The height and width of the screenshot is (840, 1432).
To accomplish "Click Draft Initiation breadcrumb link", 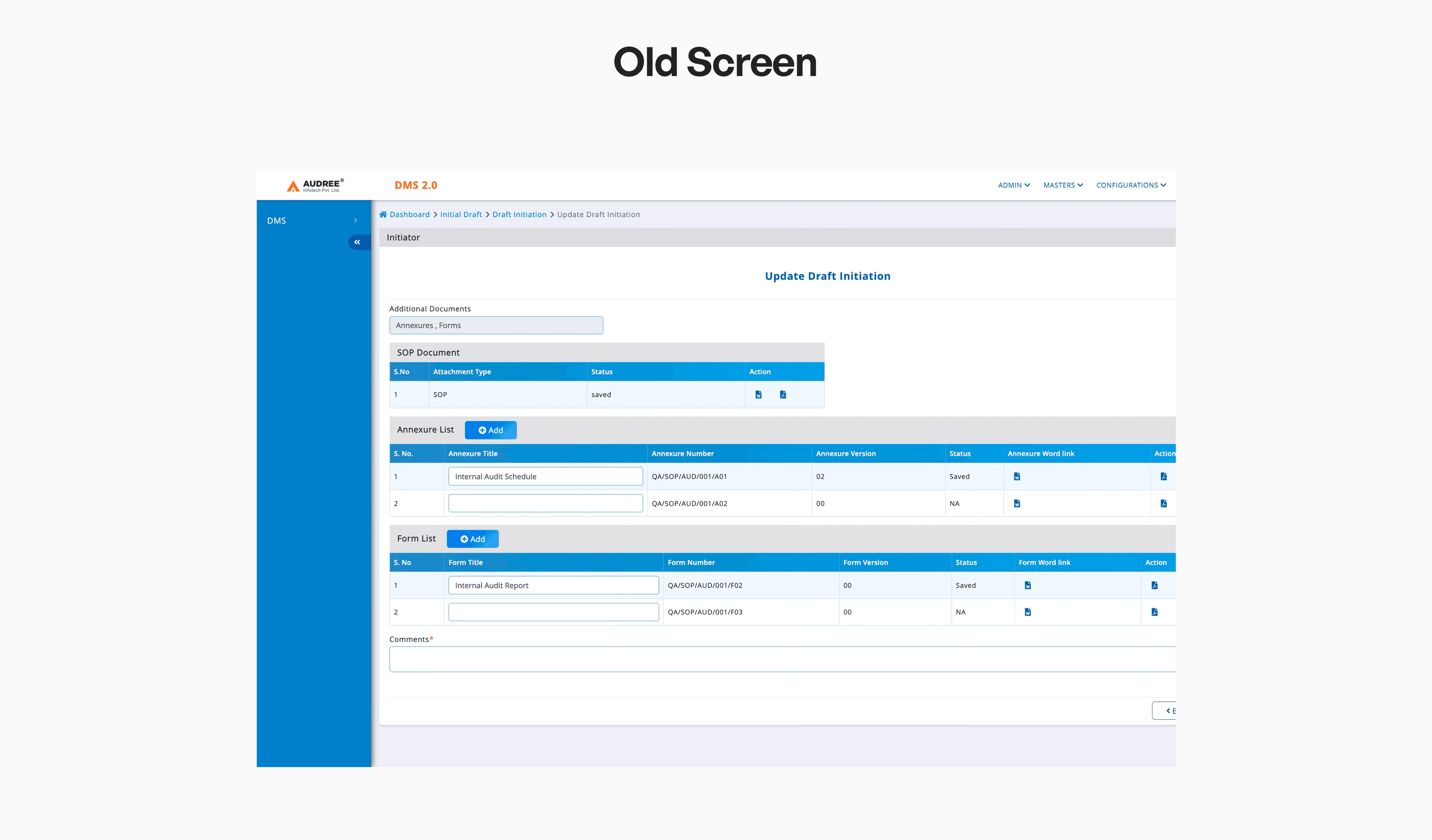I will (519, 214).
